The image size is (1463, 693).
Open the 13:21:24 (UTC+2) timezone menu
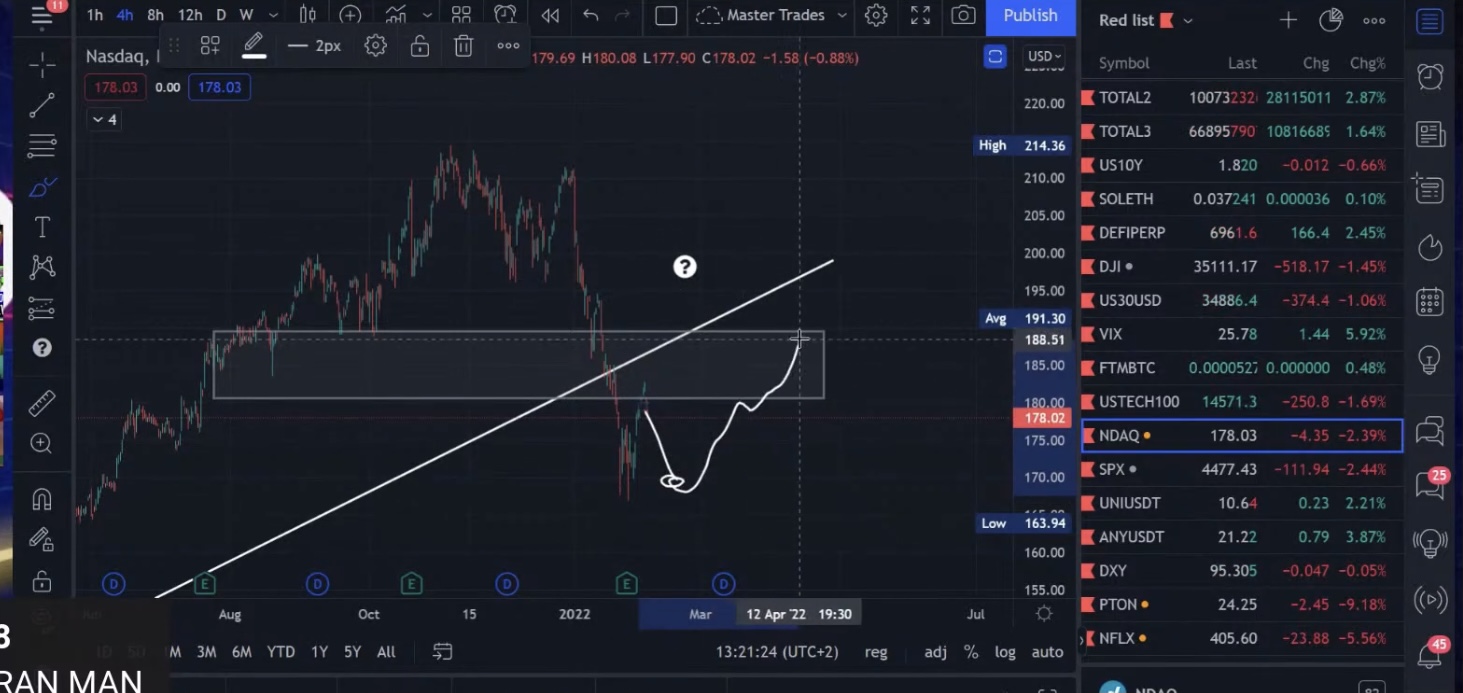[x=777, y=652]
